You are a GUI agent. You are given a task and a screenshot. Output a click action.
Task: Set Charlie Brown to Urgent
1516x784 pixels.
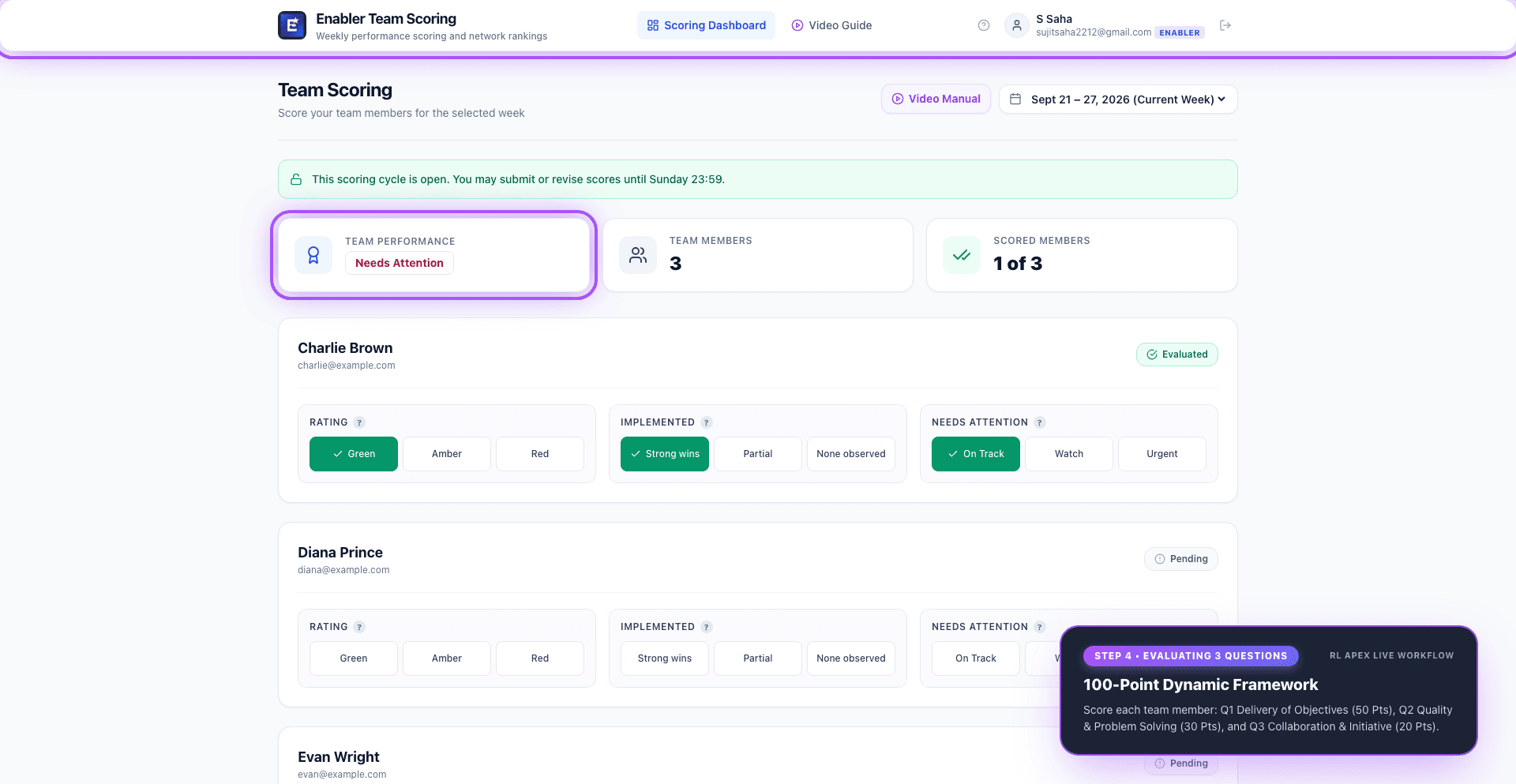click(x=1162, y=454)
